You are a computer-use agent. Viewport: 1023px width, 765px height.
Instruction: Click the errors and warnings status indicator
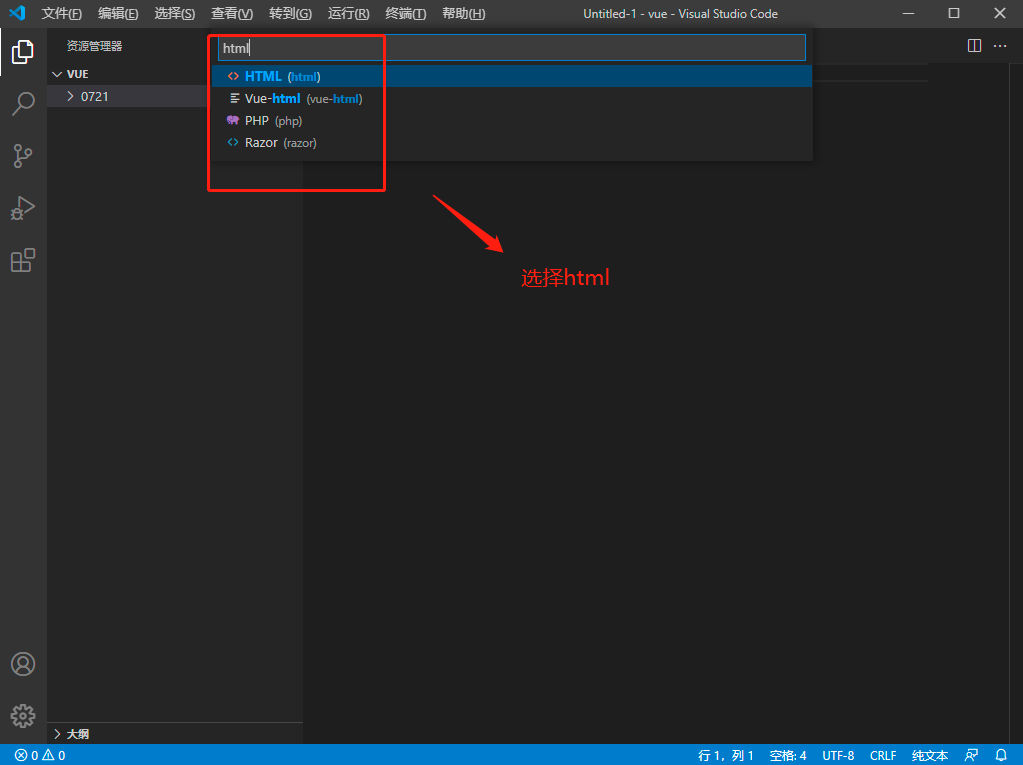pos(40,755)
